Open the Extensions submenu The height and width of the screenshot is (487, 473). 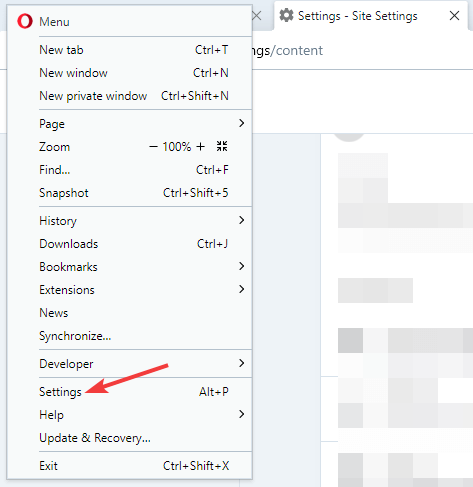129,290
